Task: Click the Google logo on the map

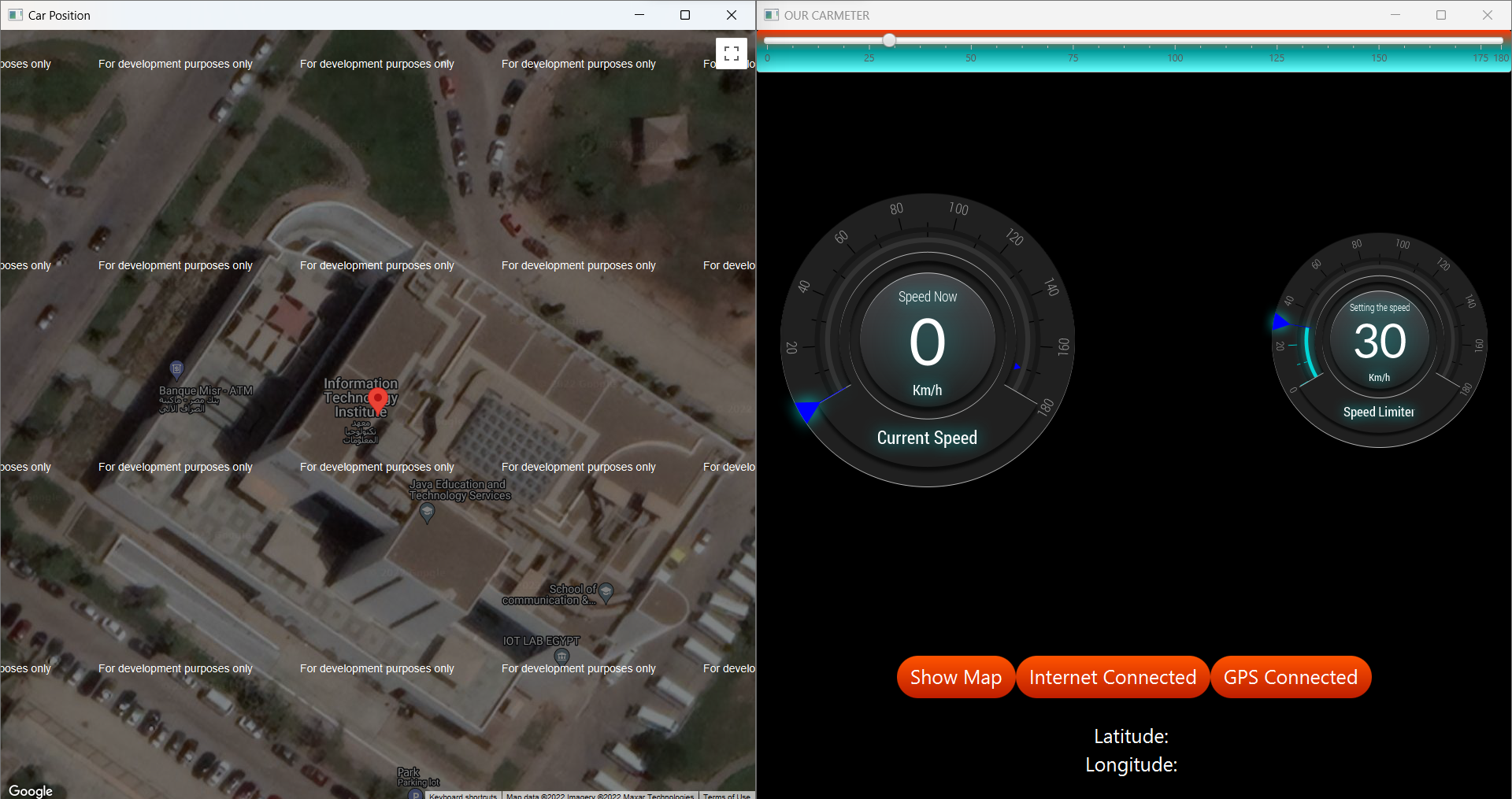Action: (x=30, y=790)
